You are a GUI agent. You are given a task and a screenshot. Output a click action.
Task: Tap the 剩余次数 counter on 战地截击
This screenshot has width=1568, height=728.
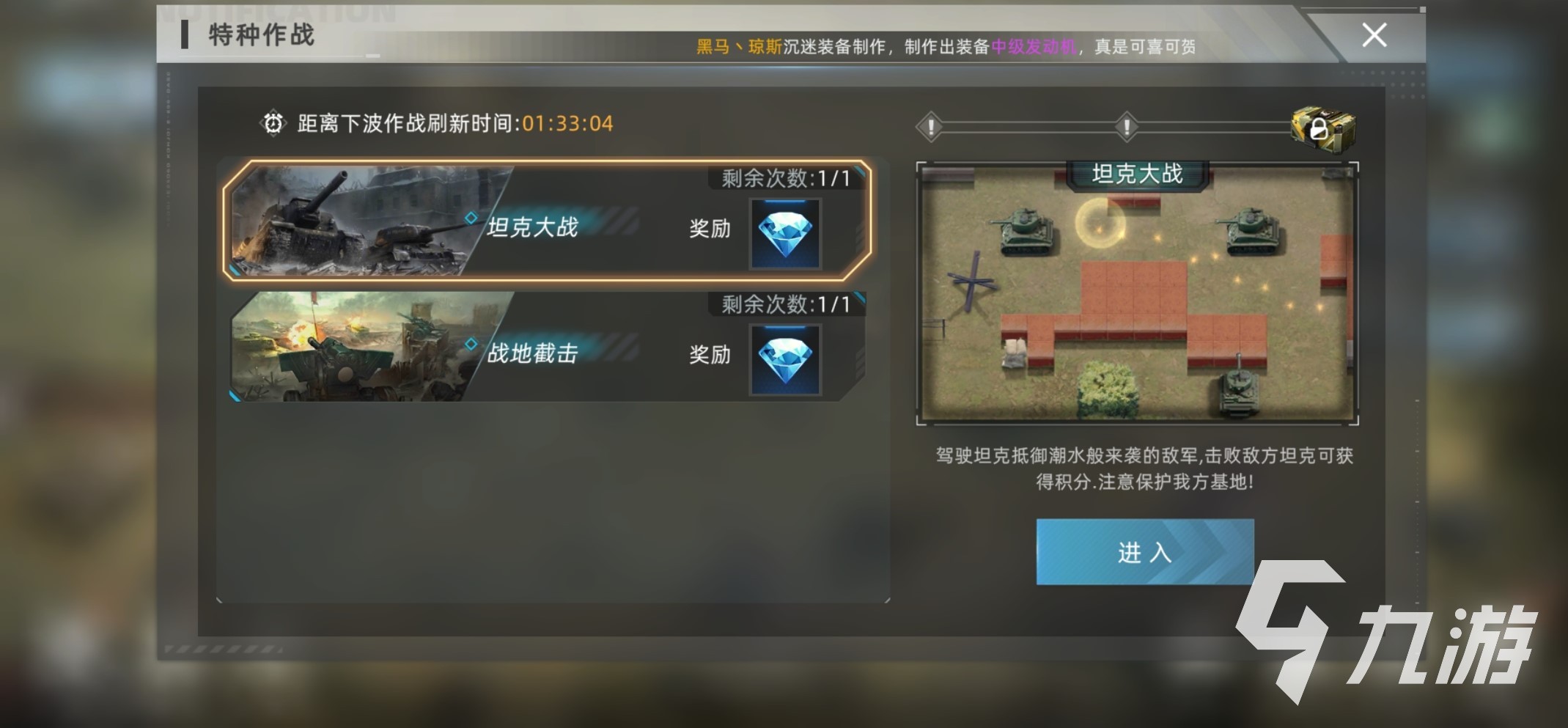tap(786, 304)
